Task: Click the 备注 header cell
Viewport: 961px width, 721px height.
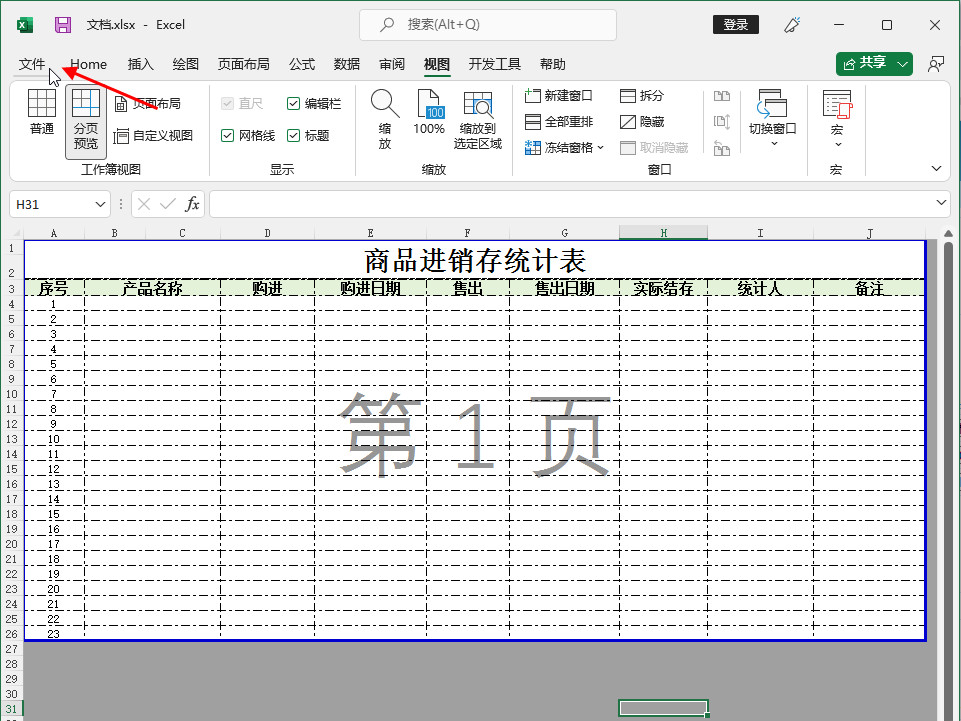Action: pyautogui.click(x=869, y=288)
